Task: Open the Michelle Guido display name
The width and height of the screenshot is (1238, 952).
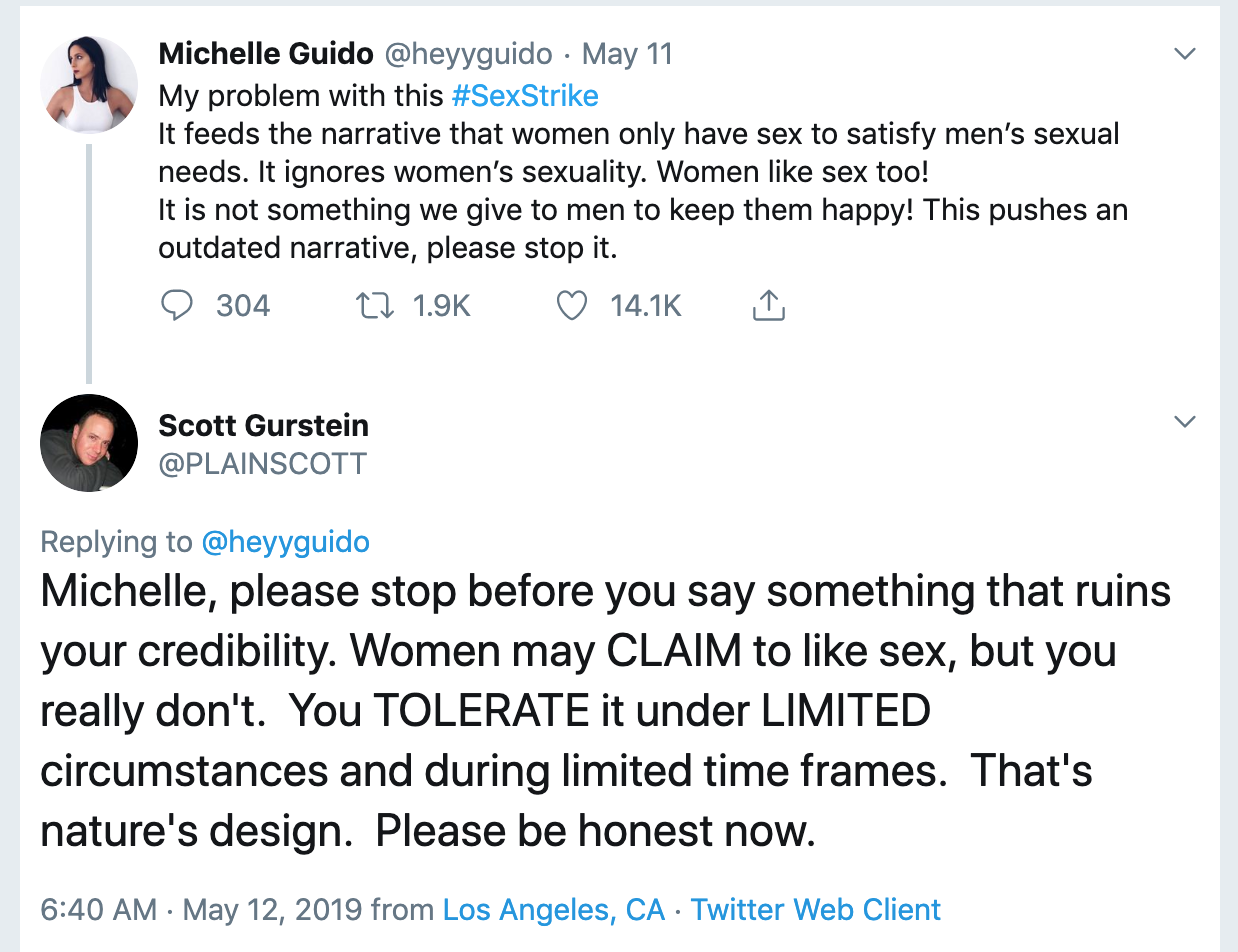Action: coord(266,54)
